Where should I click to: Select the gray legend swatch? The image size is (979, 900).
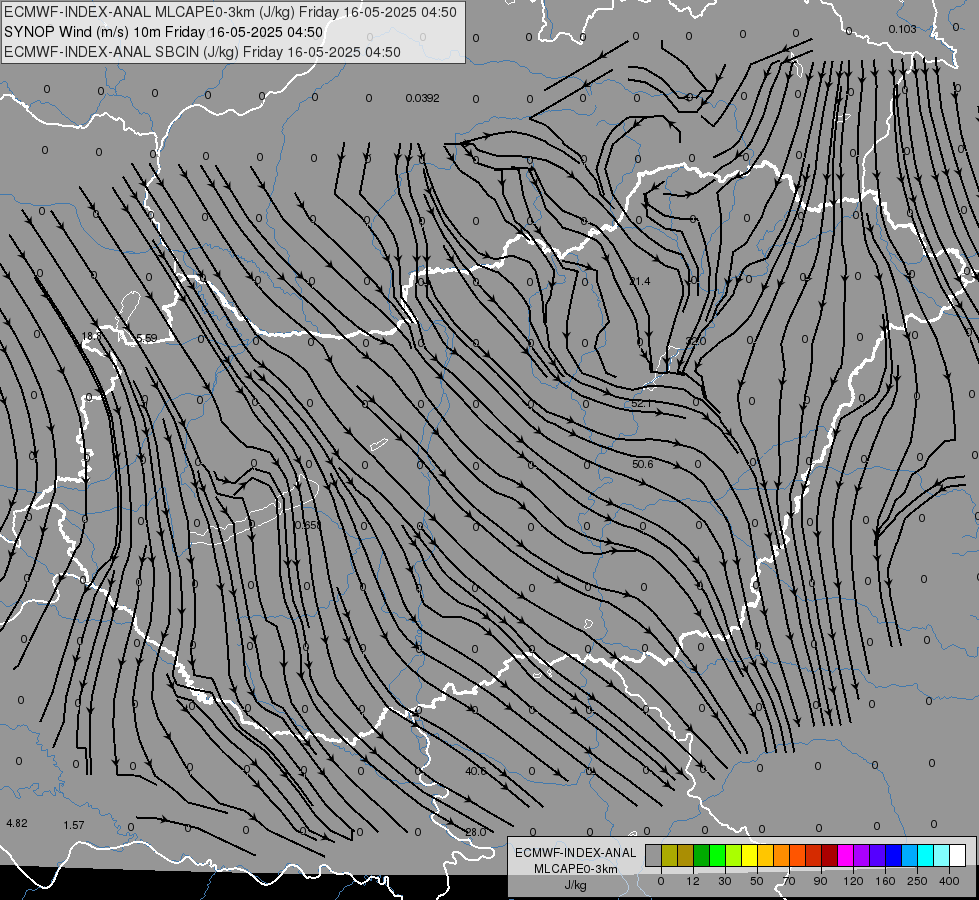click(654, 855)
